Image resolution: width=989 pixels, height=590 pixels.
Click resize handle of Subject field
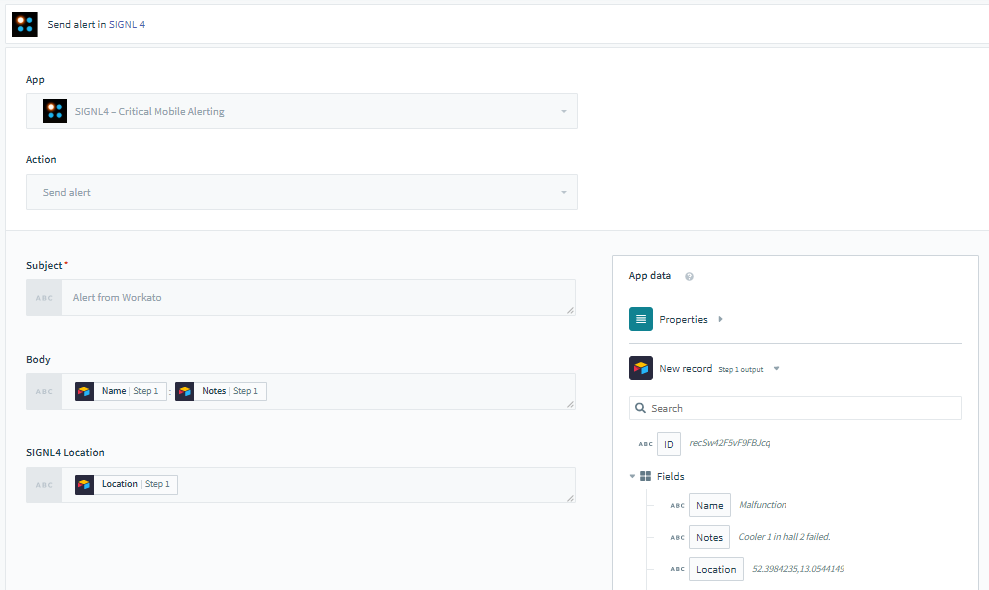tap(570, 310)
